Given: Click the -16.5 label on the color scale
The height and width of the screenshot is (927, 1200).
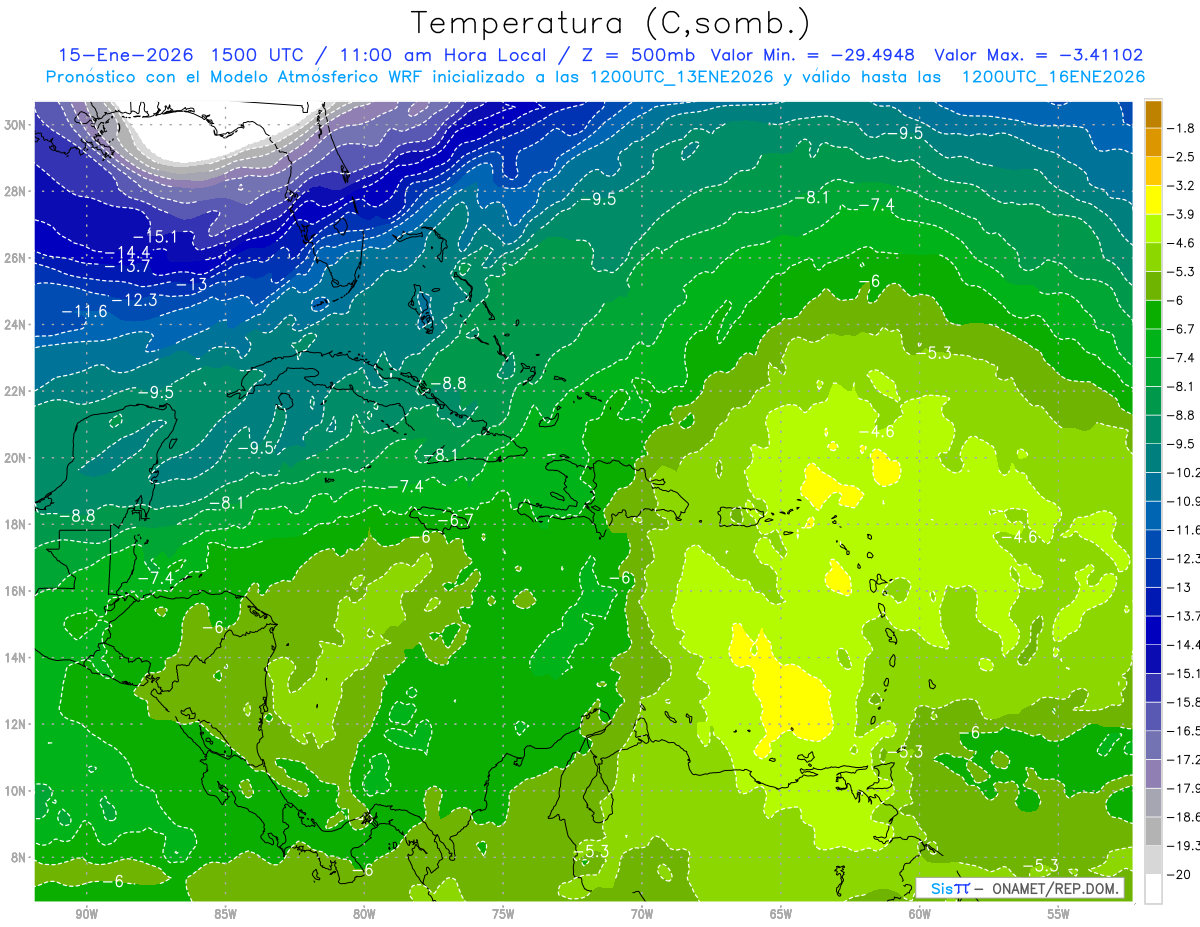Looking at the screenshot, I should coord(1183,731).
